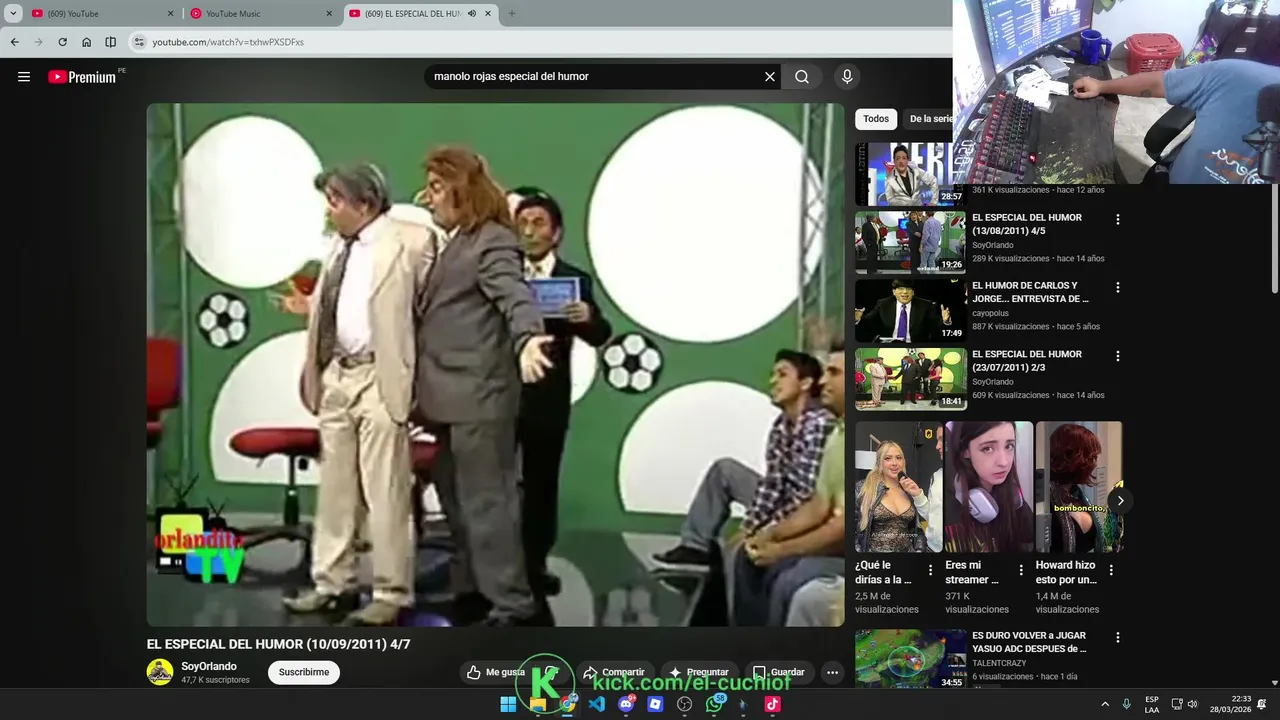Expand the system tray hidden icons
This screenshot has height=720, width=1280.
point(1105,704)
